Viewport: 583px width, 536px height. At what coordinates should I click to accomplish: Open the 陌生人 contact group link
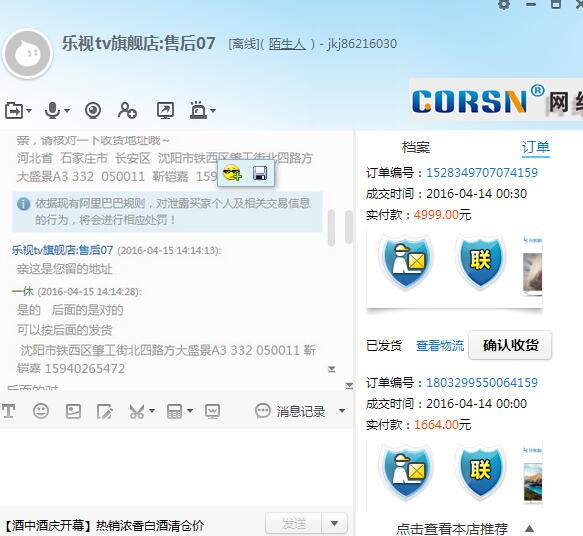[287, 44]
